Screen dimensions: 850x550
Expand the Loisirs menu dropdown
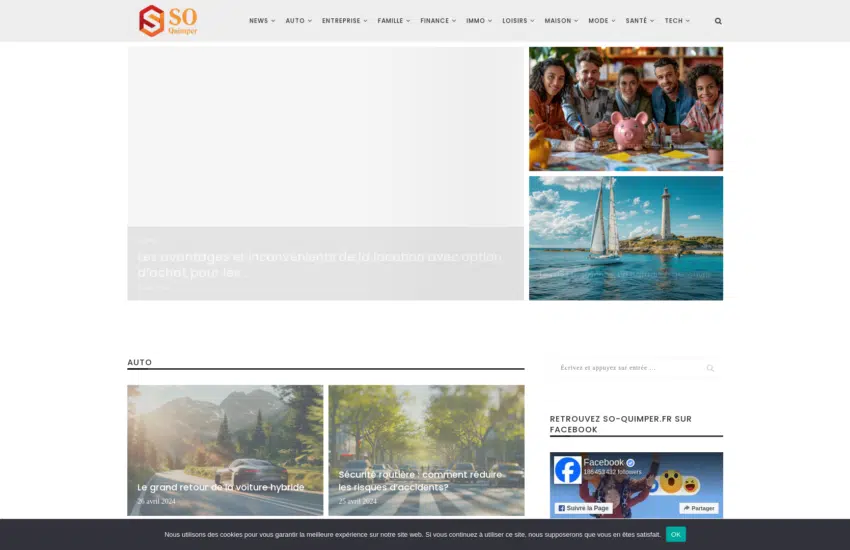tap(518, 21)
